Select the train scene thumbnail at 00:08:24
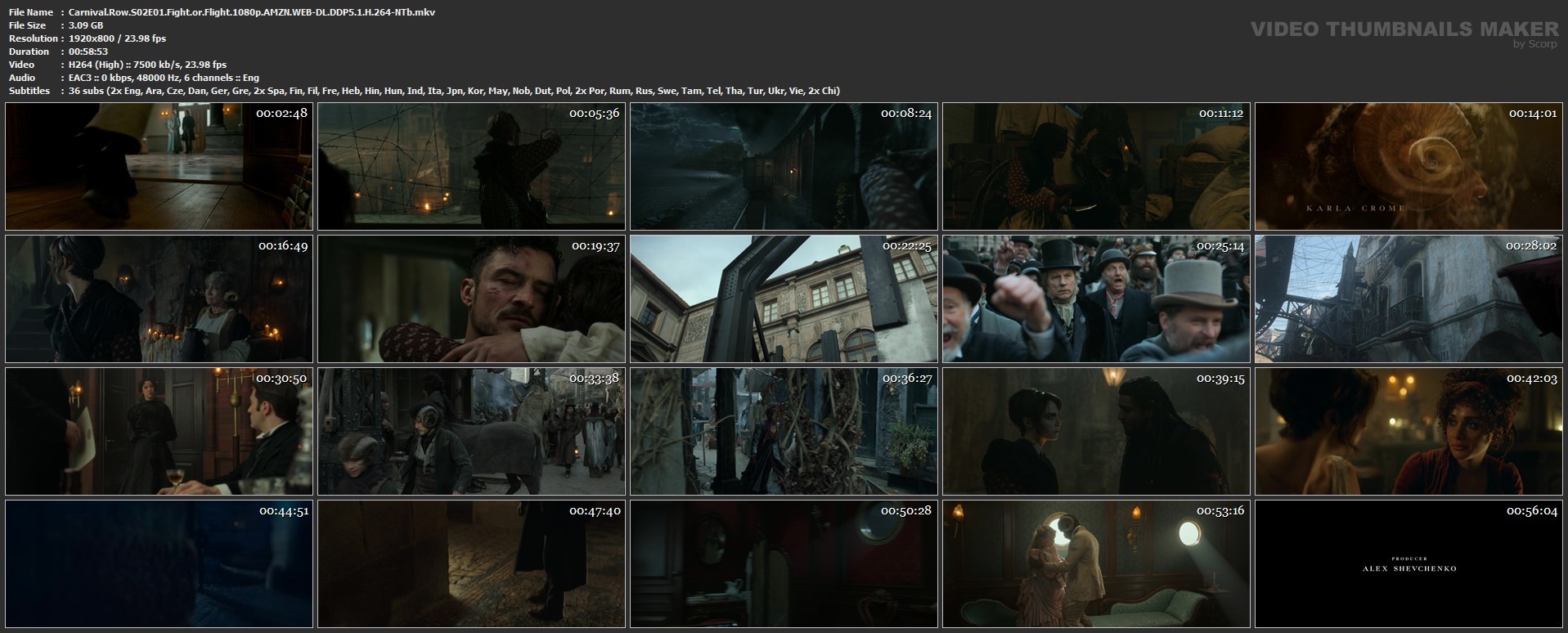The image size is (1568, 633). [784, 167]
